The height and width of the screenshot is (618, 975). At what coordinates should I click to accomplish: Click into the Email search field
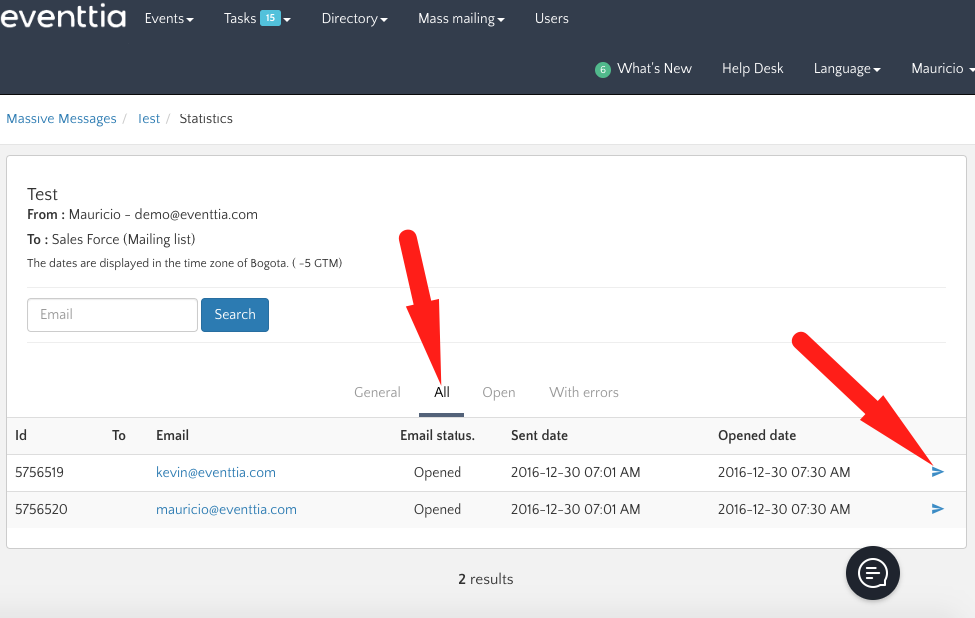pos(112,314)
